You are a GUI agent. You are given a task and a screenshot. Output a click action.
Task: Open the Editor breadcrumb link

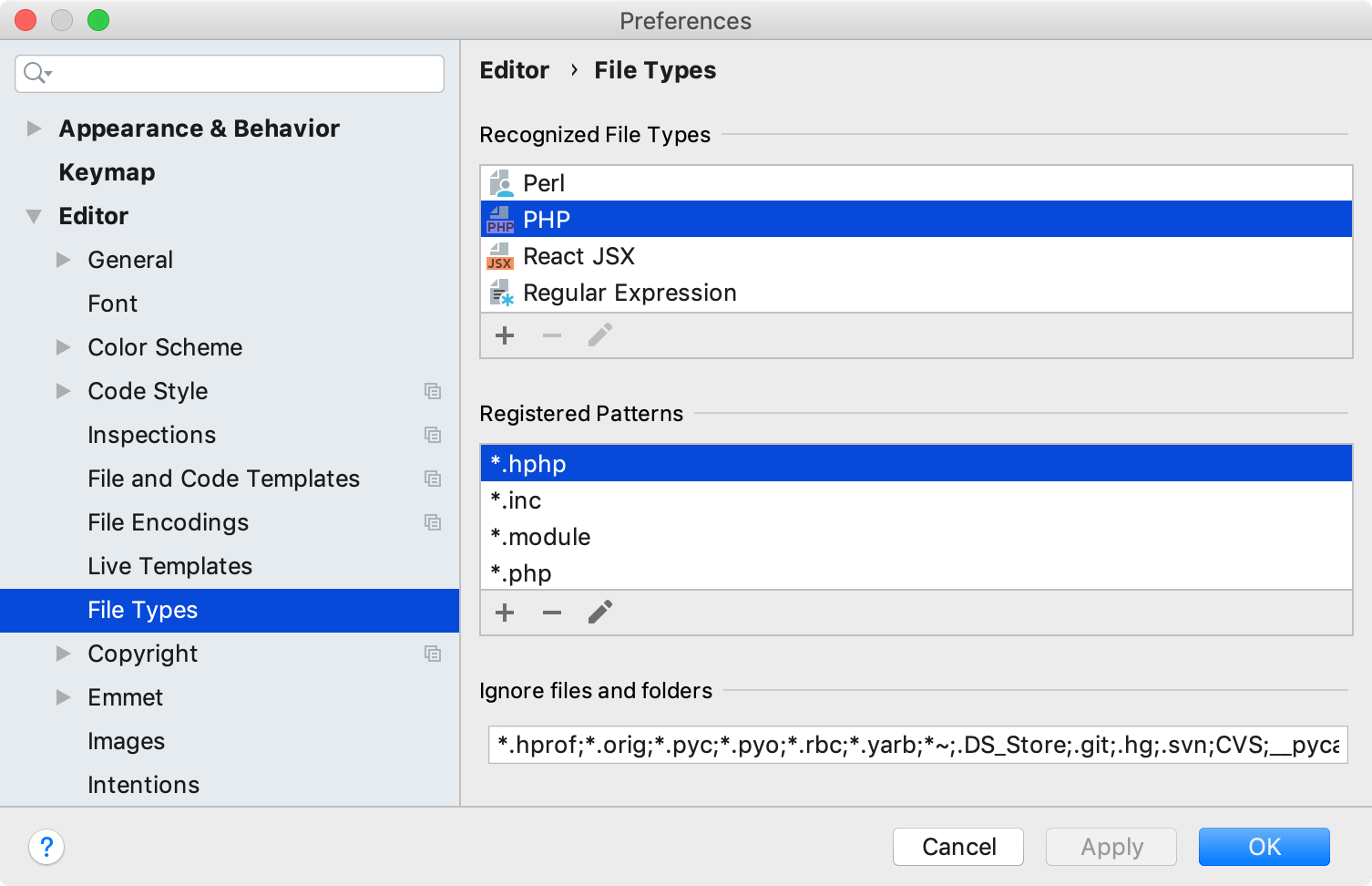click(x=514, y=70)
